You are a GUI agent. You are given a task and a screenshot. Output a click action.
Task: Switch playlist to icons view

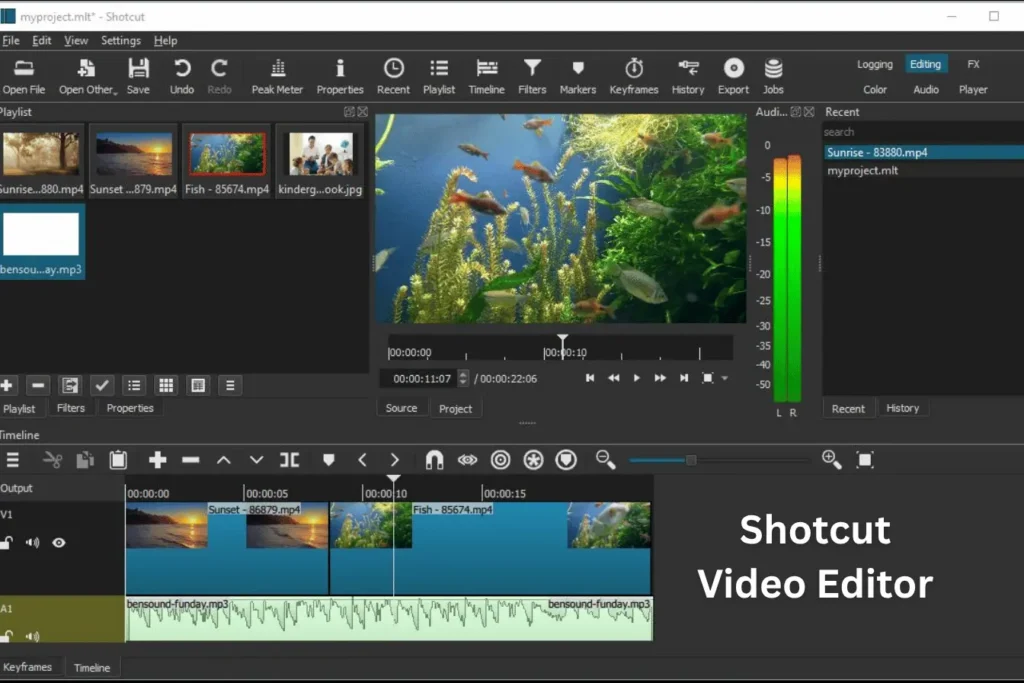198,385
